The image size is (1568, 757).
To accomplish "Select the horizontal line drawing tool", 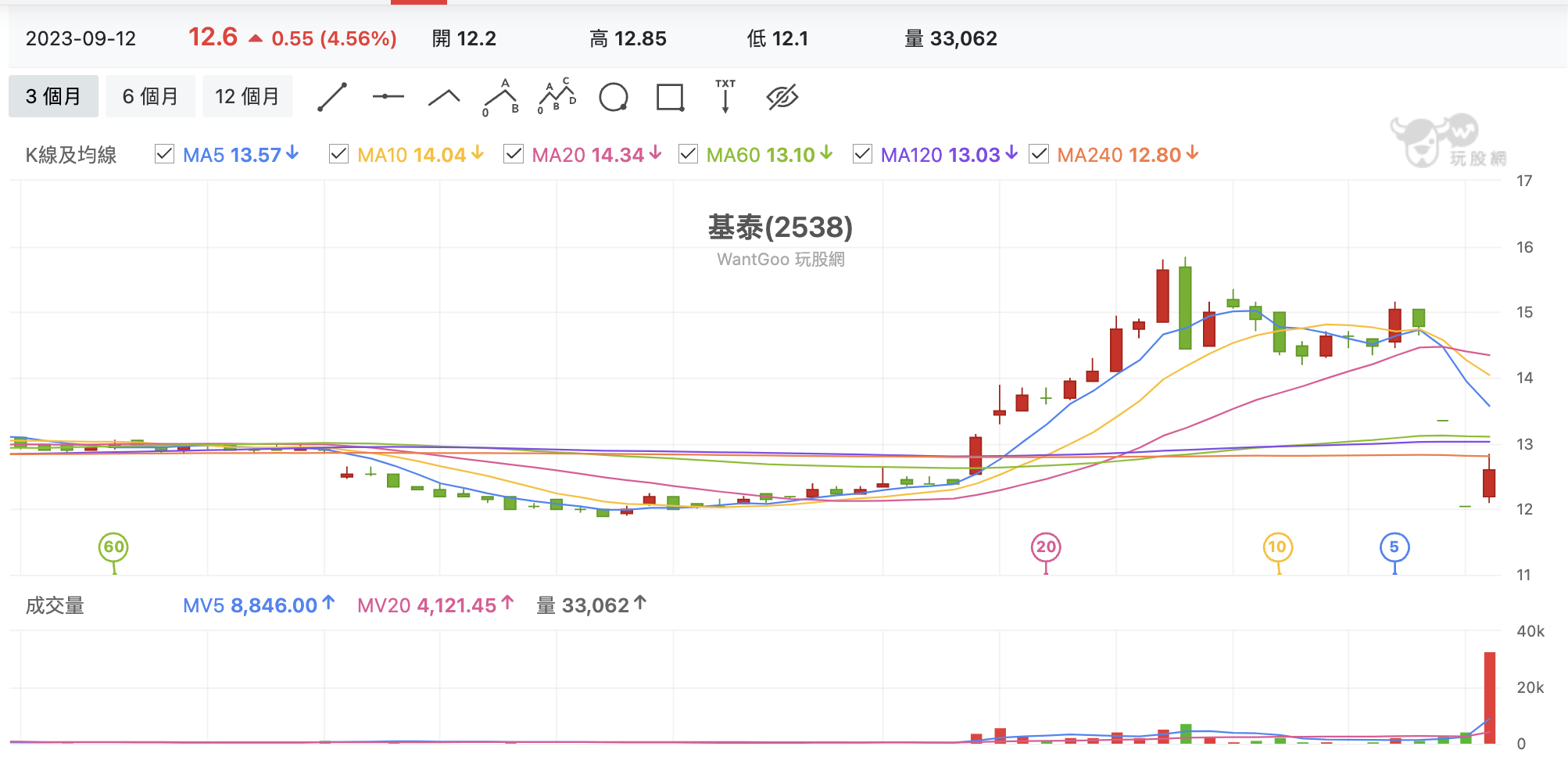I will (388, 97).
